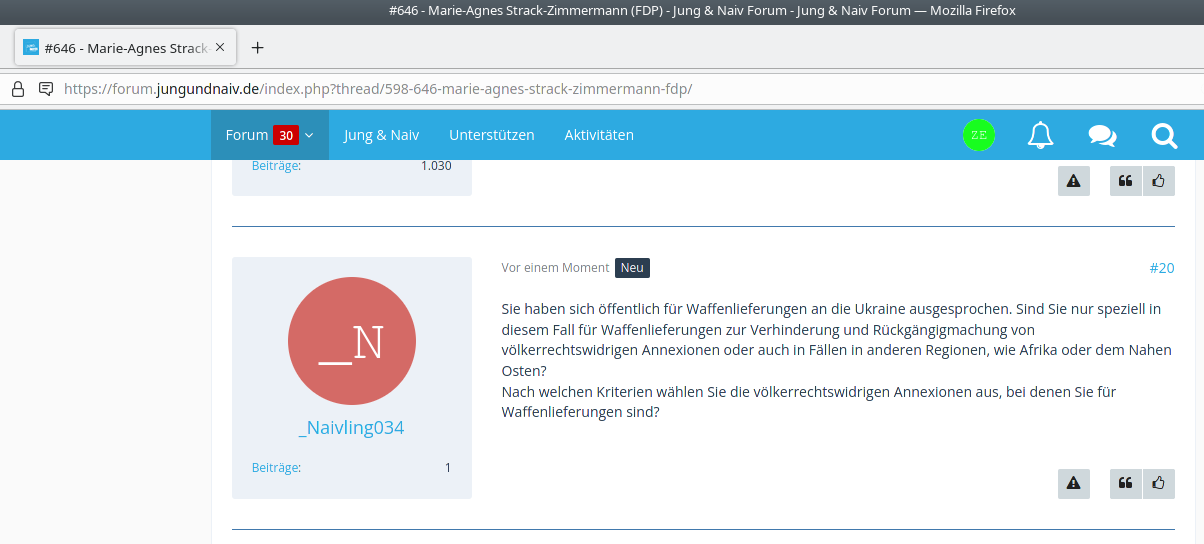Open the conversations speech bubble icon
This screenshot has width=1204, height=544.
coord(1102,135)
